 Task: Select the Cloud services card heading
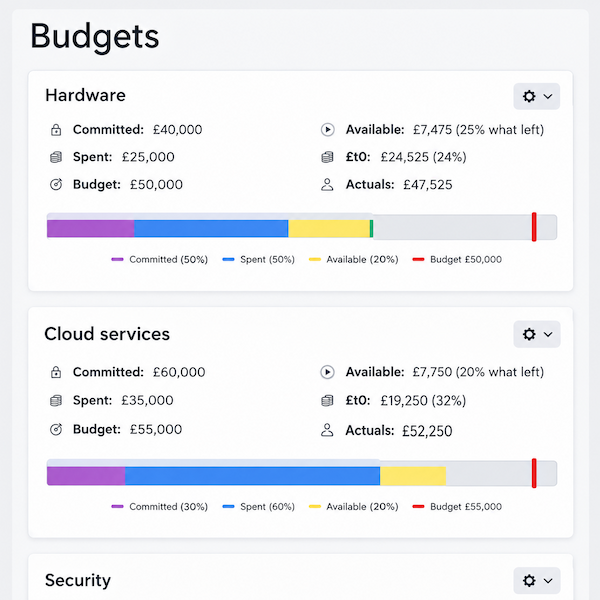[107, 334]
